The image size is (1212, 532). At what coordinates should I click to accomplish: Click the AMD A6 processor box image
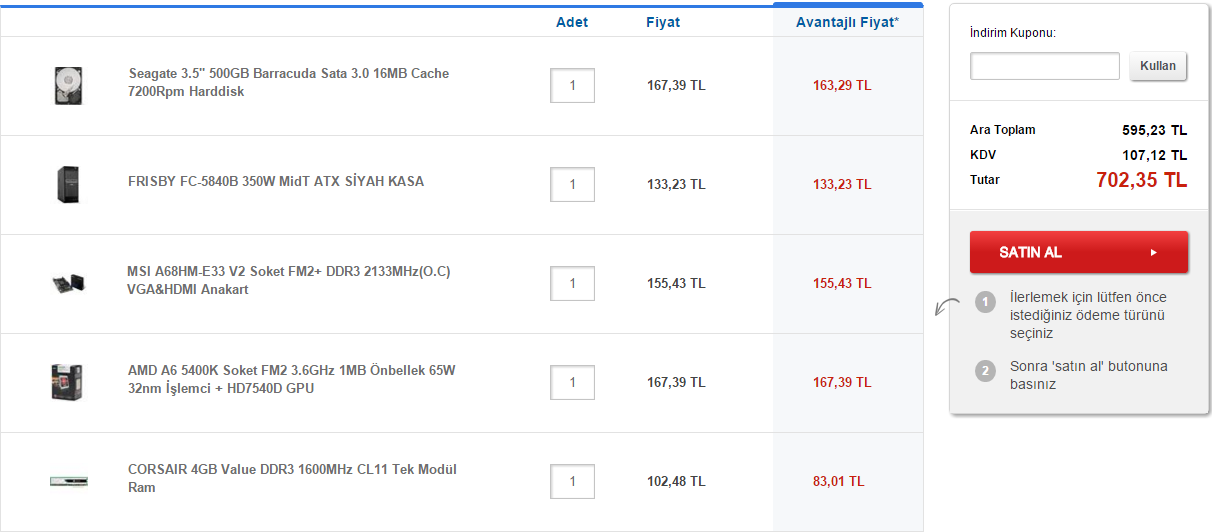coord(67,382)
